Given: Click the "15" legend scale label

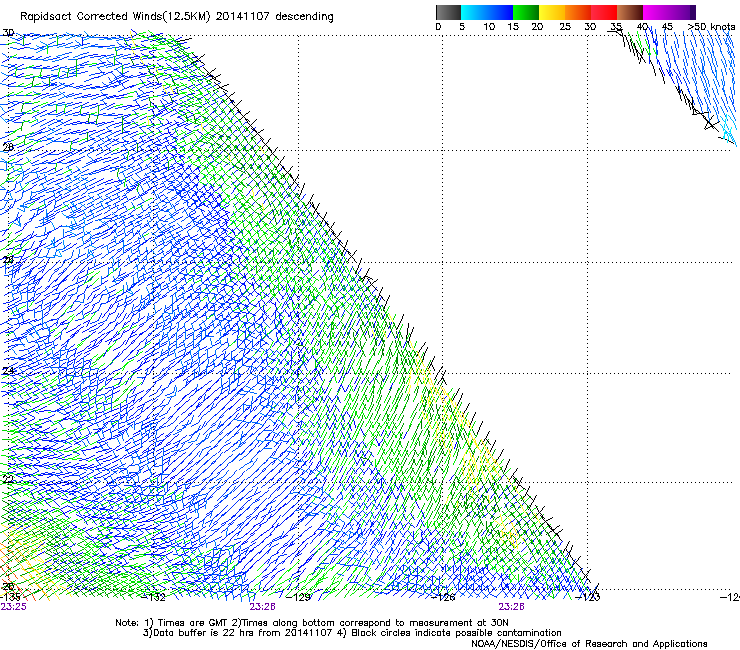Looking at the screenshot, I should tap(513, 27).
